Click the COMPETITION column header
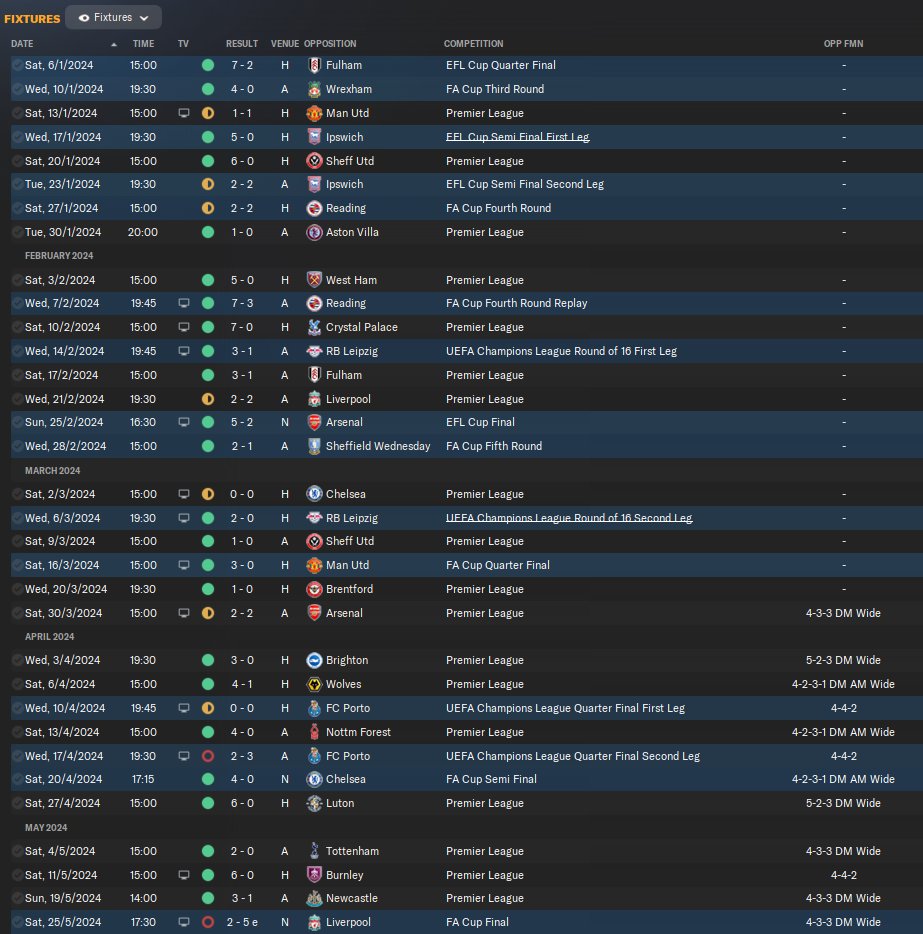 tap(473, 43)
